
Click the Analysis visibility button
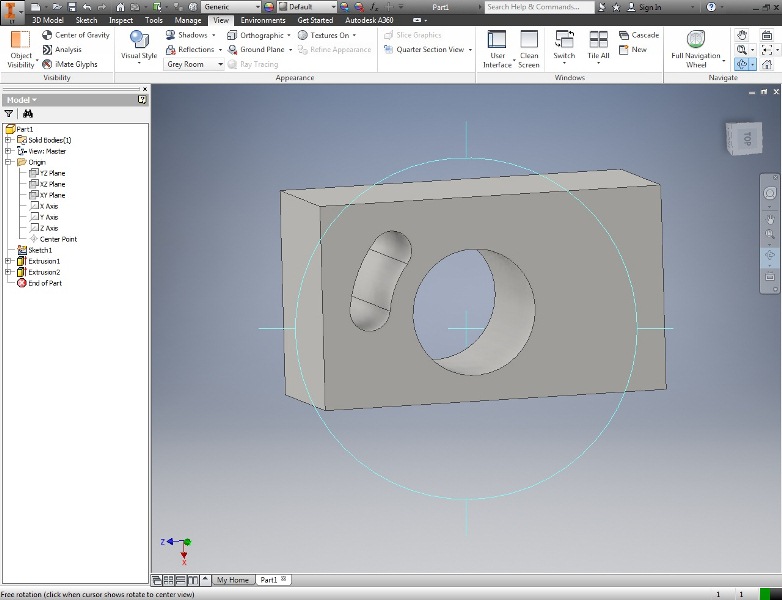tap(62, 49)
